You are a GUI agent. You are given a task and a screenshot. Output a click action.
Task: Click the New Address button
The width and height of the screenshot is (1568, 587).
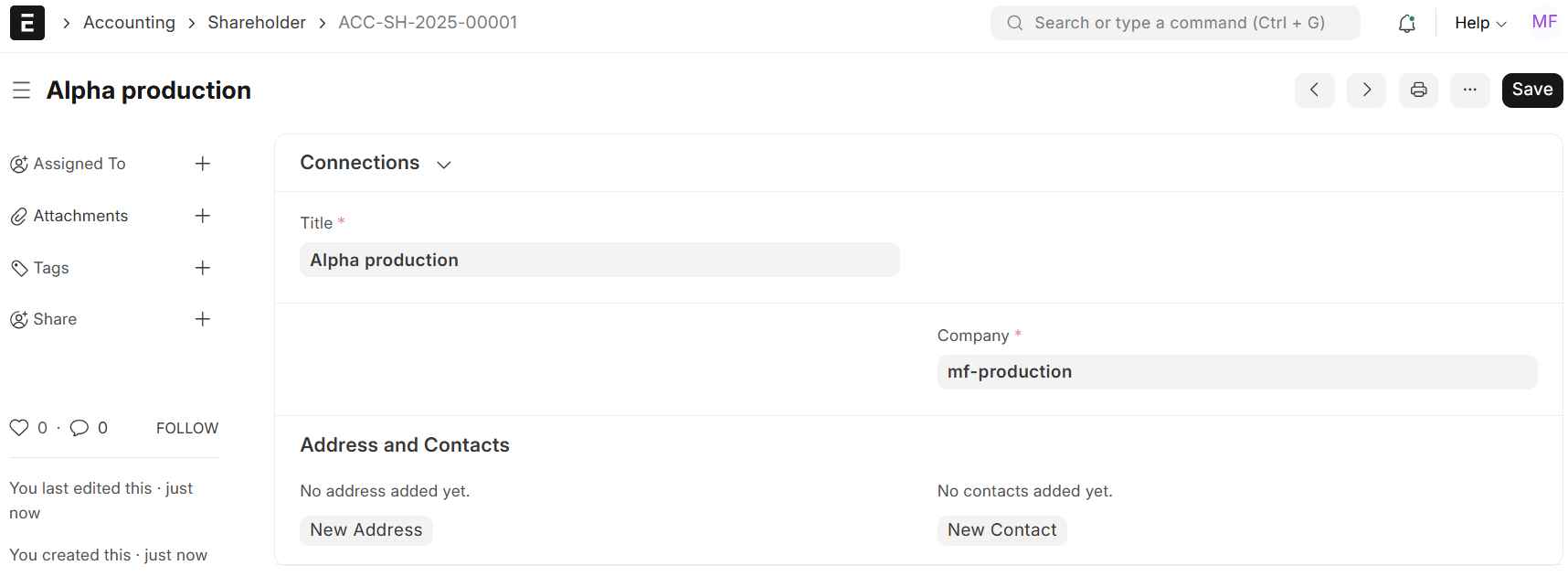click(366, 530)
